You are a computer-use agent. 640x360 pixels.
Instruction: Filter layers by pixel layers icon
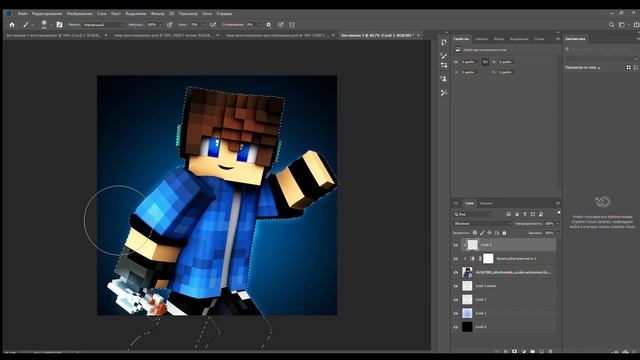pyautogui.click(x=508, y=214)
